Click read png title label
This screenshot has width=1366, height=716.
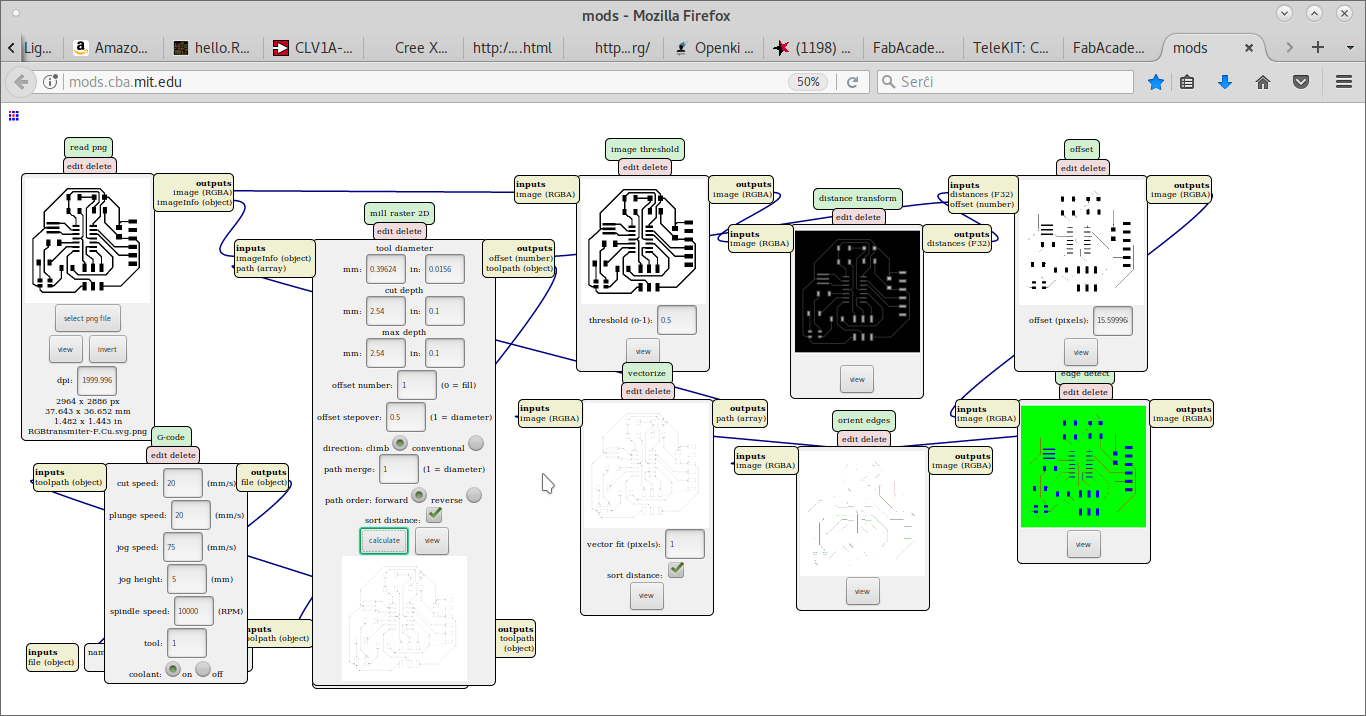point(88,147)
